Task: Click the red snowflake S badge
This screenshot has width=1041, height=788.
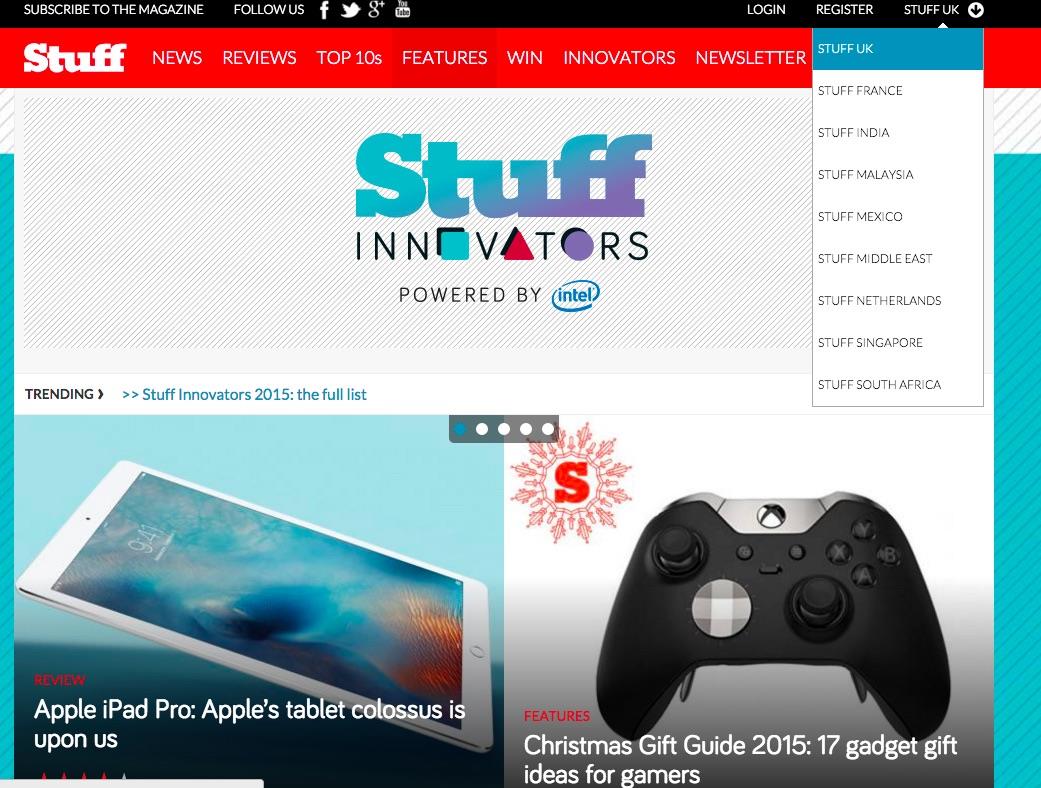Action: click(571, 483)
